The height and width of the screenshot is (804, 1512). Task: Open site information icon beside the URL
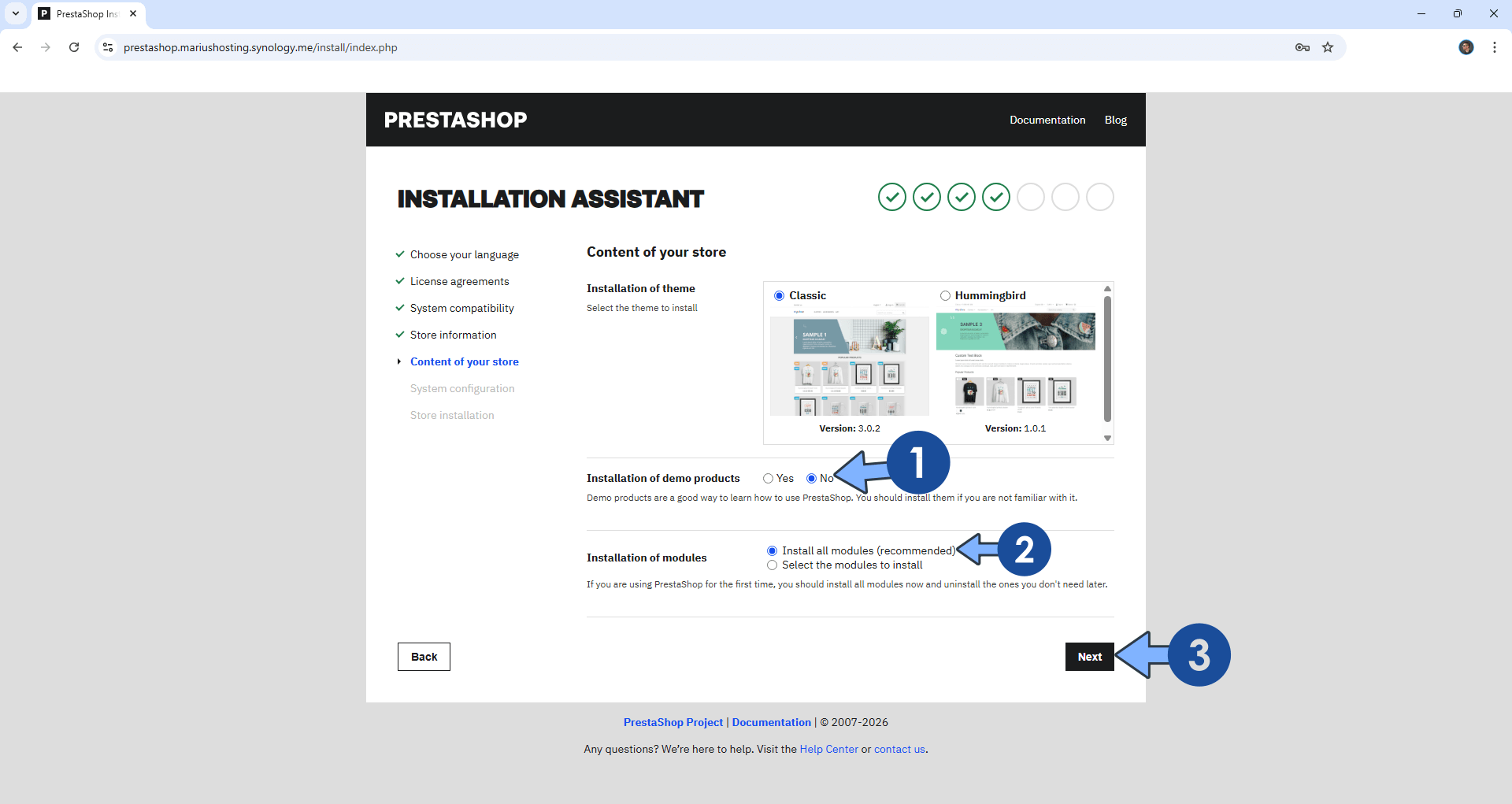coord(107,47)
